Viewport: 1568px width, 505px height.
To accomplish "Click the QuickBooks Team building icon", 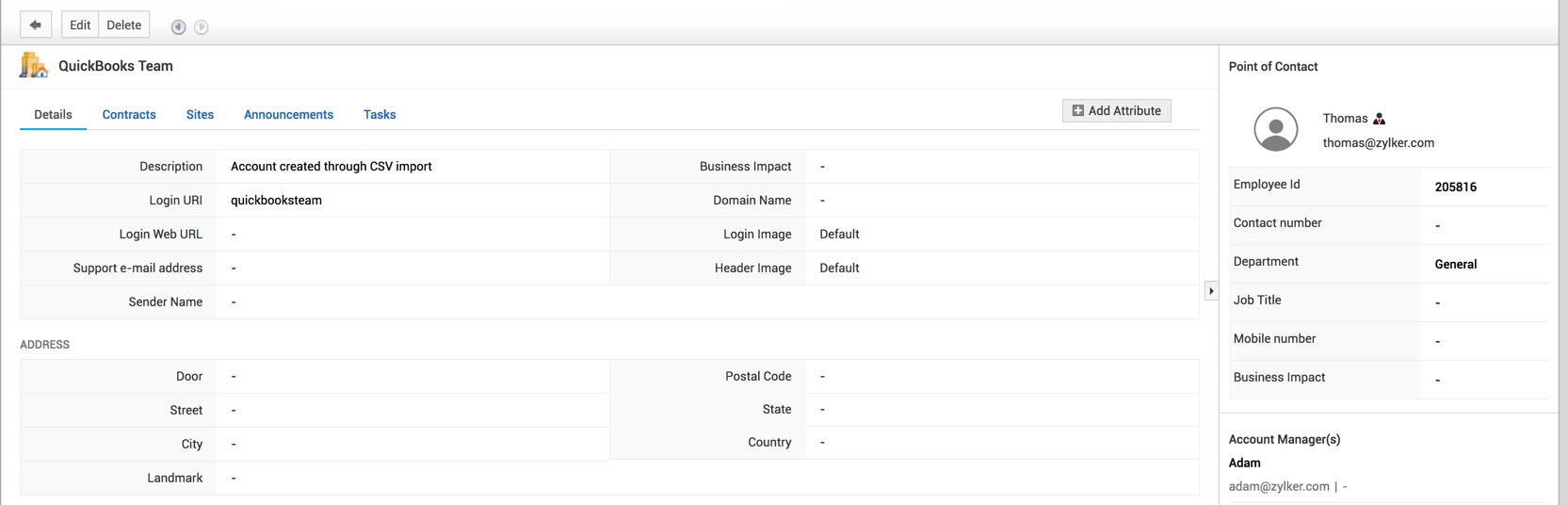I will [x=34, y=66].
